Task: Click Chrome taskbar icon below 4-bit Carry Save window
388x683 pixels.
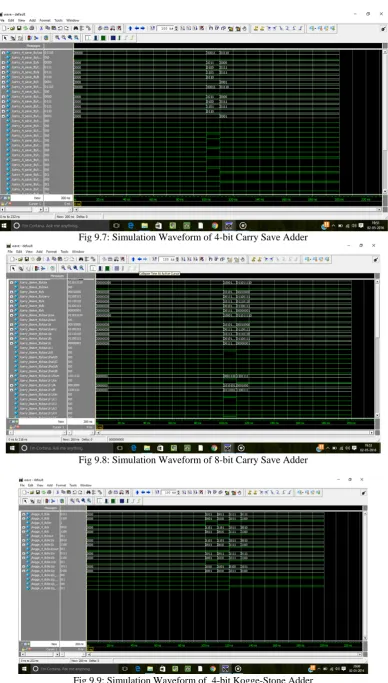Action: (x=215, y=226)
